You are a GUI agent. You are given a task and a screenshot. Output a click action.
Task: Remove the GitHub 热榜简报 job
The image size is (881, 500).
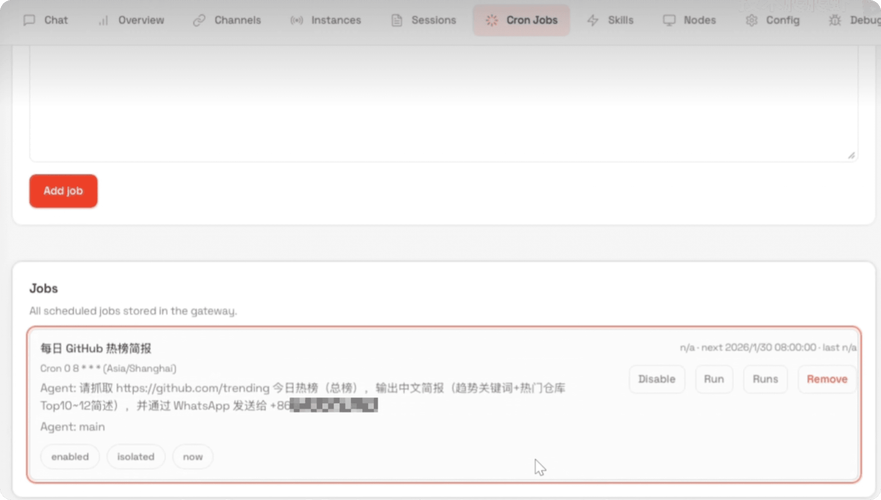(x=827, y=379)
